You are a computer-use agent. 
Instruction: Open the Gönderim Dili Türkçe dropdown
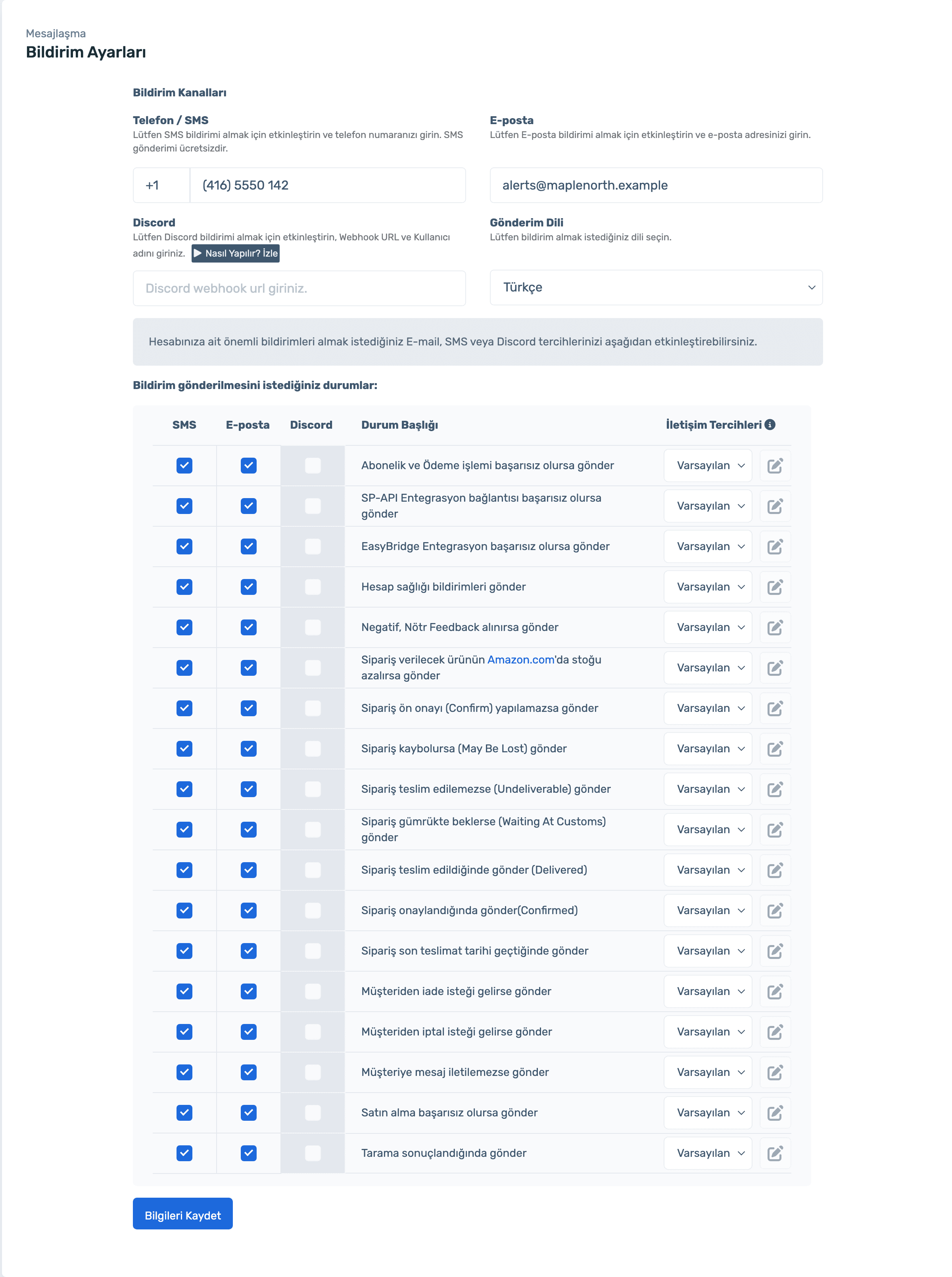coord(656,288)
